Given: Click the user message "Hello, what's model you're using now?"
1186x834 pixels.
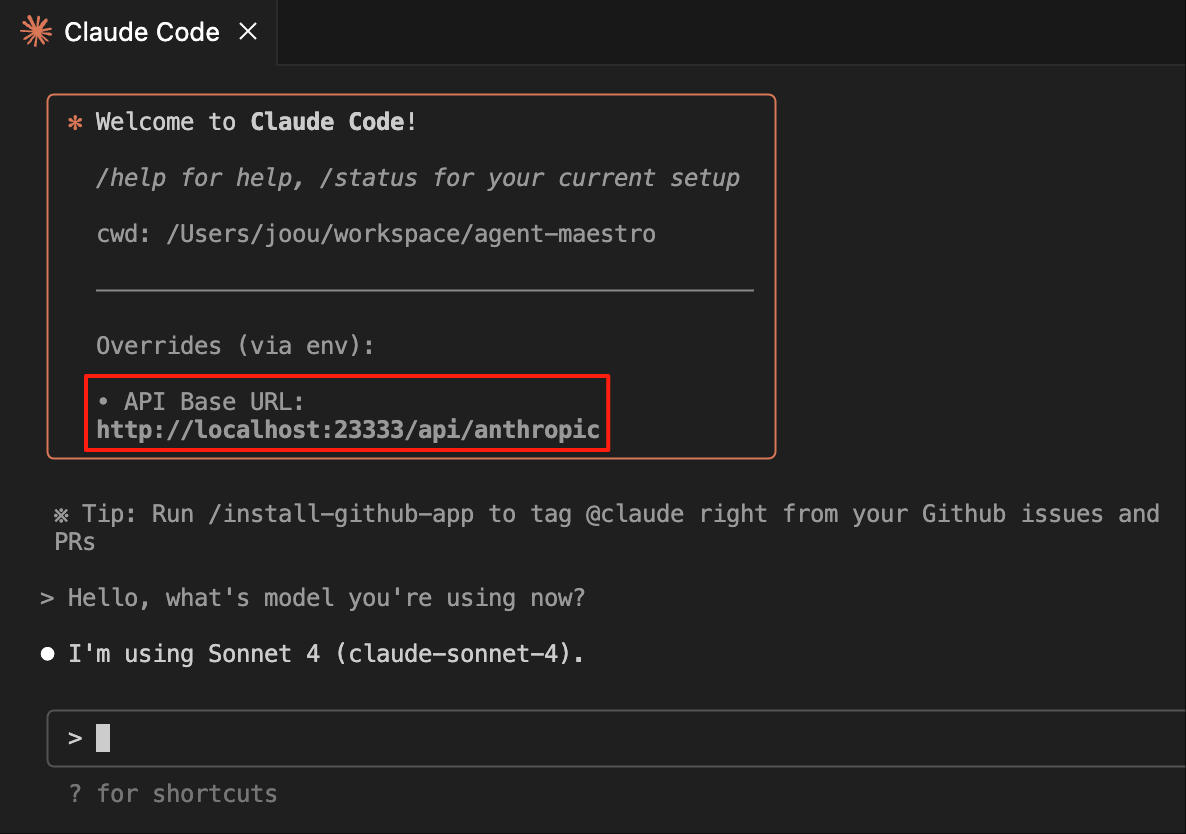Looking at the screenshot, I should click(326, 598).
